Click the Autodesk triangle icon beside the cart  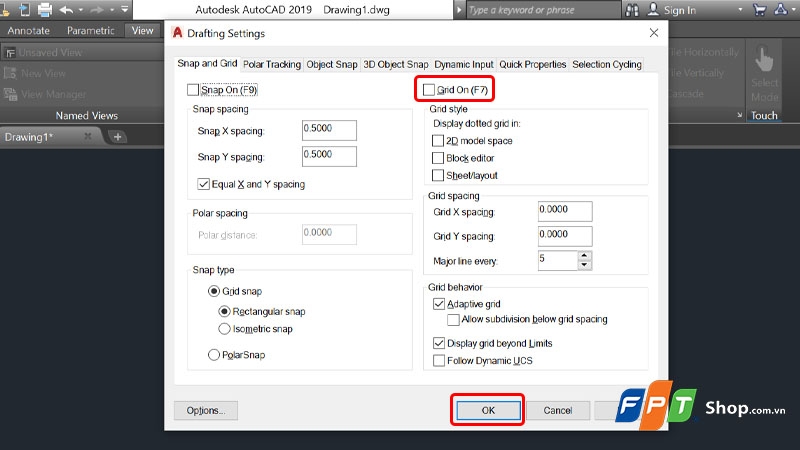(x=781, y=9)
